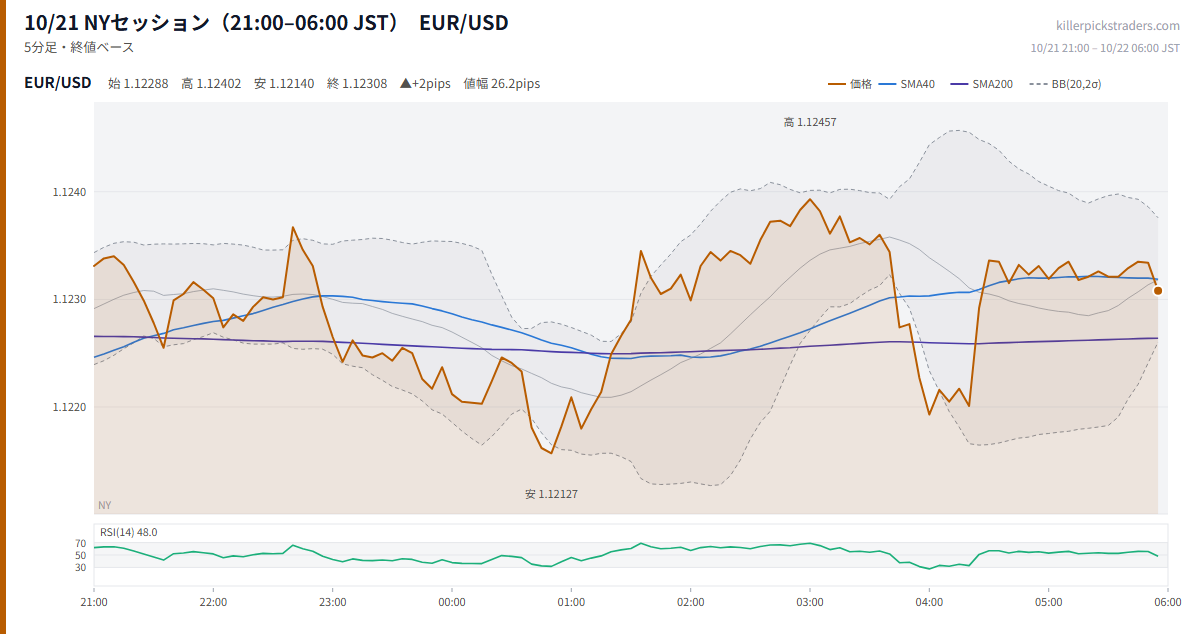
Task: Click the high price 高 1.12402
Action: tap(211, 84)
